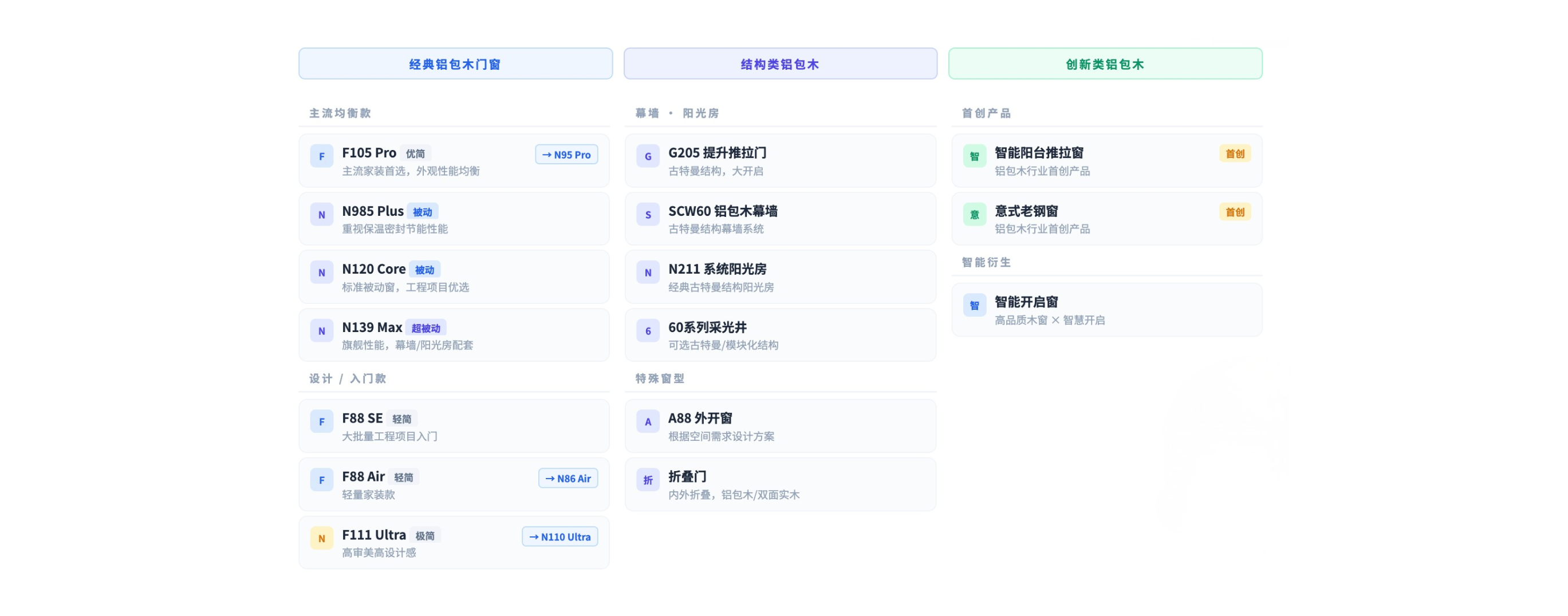
Task: Click the F icon beside F88 Air
Action: [x=321, y=480]
